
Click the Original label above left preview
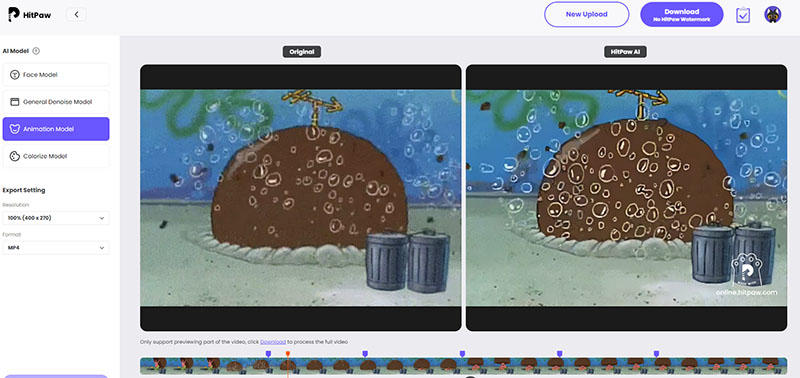(302, 52)
